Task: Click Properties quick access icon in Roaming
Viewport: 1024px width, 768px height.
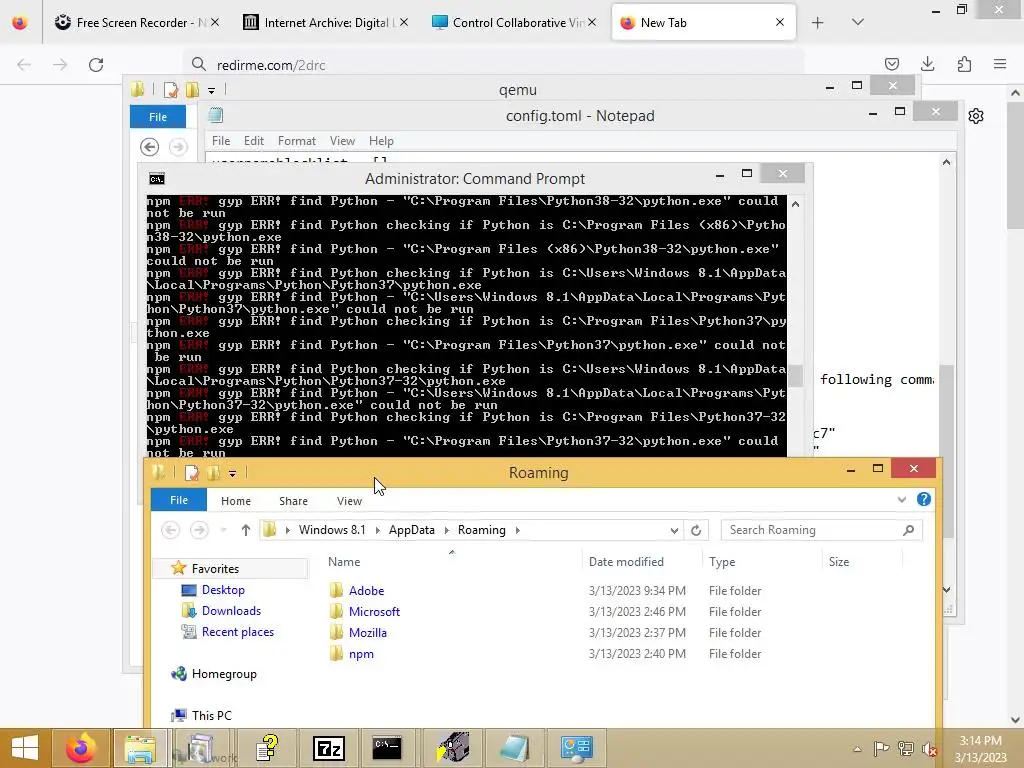Action: pos(191,473)
